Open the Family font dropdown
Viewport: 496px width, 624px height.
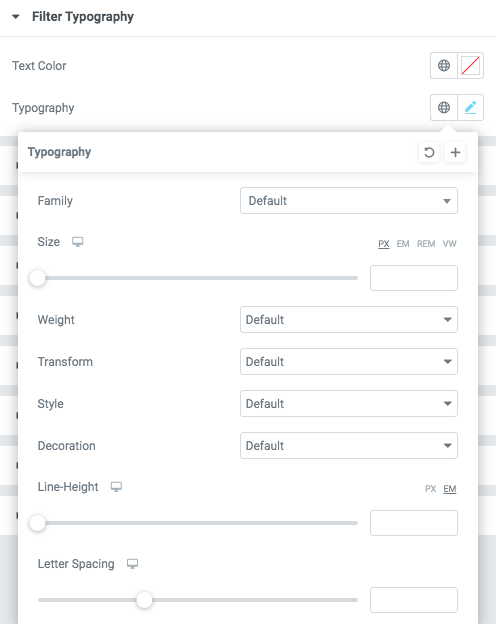click(349, 201)
